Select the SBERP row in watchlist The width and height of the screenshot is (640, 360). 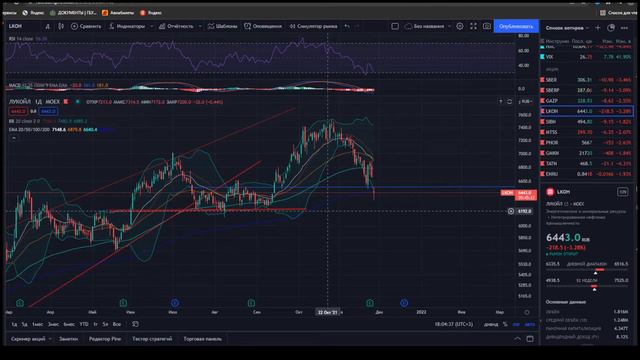click(587, 90)
